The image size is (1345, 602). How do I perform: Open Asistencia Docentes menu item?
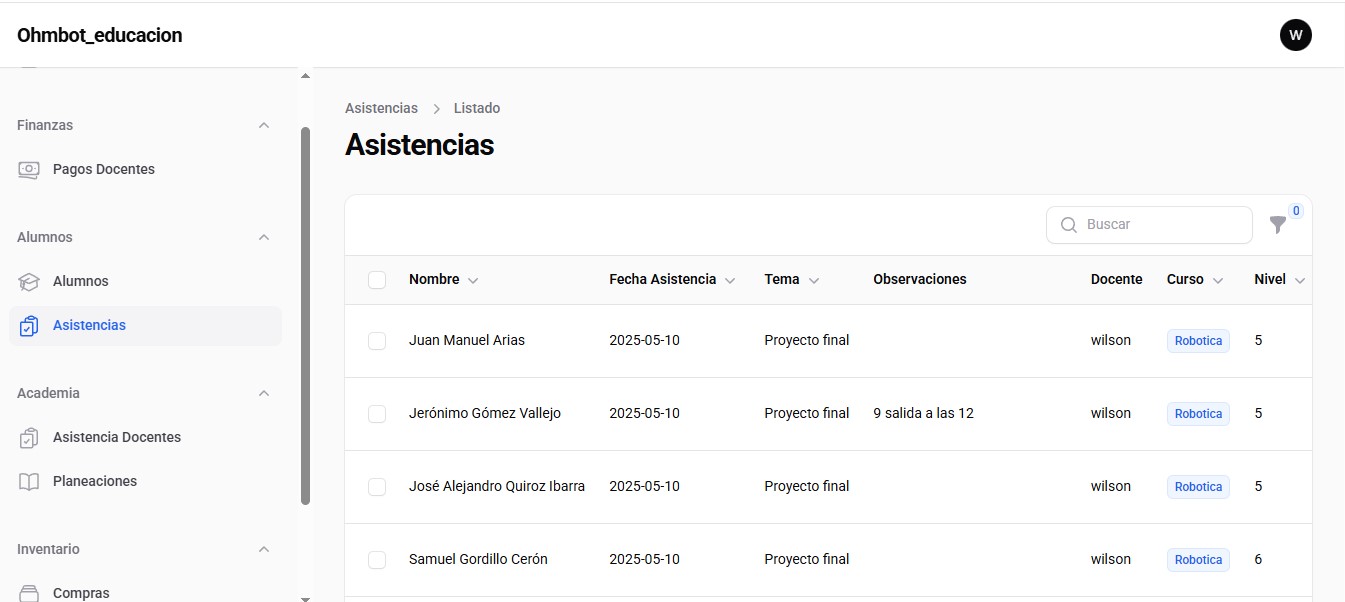pyautogui.click(x=145, y=437)
